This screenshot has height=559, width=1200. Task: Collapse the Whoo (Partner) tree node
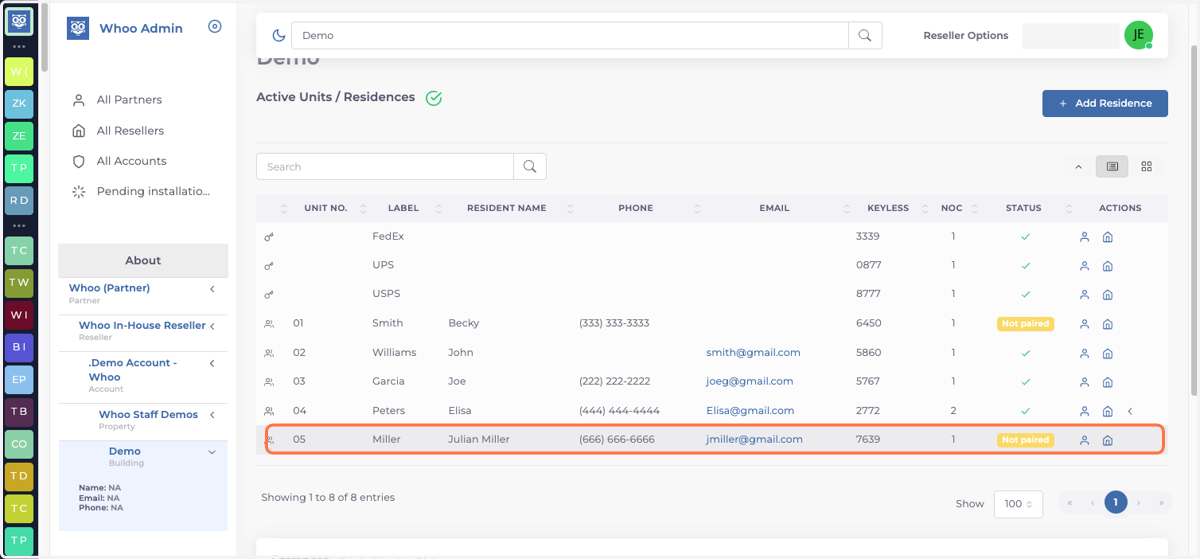213,289
